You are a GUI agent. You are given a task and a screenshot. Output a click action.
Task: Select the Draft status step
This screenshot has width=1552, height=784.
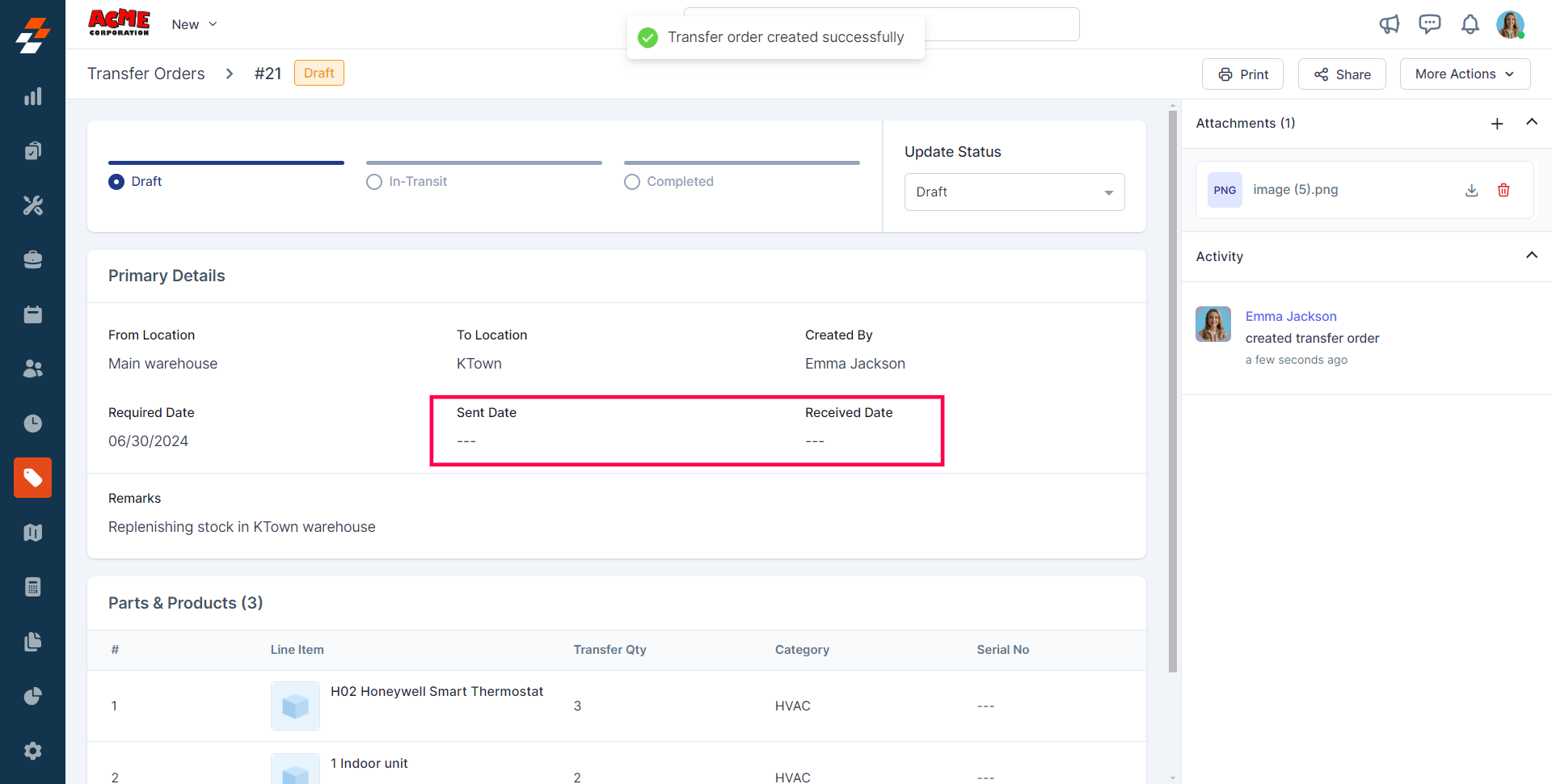[116, 182]
